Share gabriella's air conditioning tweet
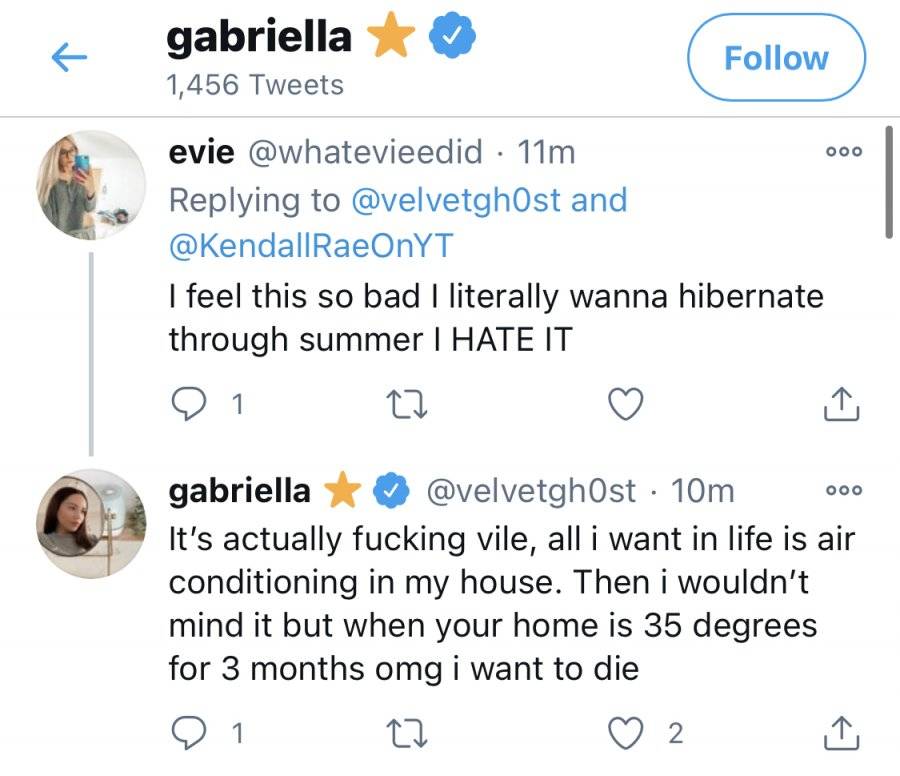Screen dimensions: 900x776 [841, 733]
